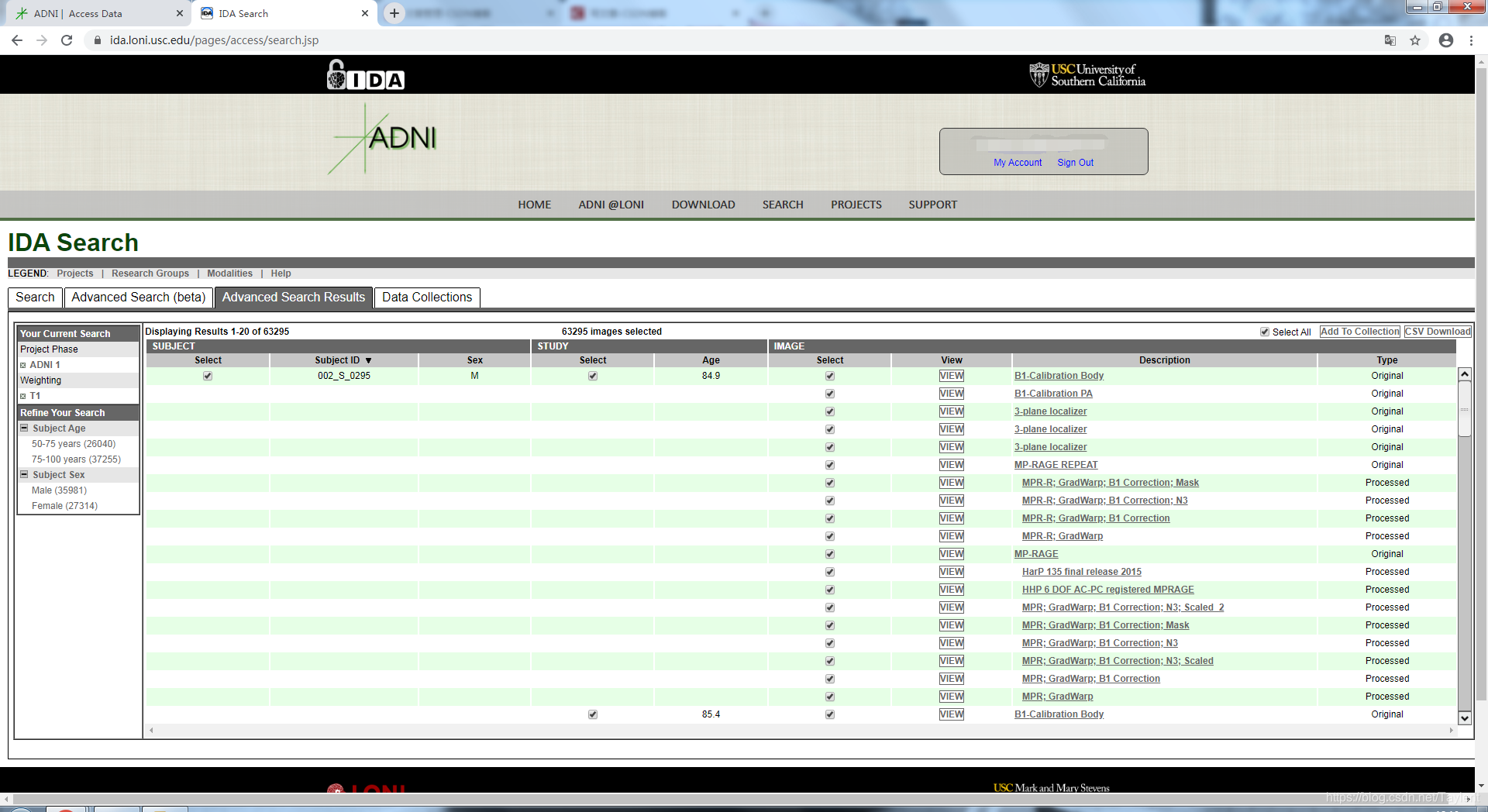The height and width of the screenshot is (812, 1488).
Task: Uncheck image checkbox for B1-Calibration PA
Action: coord(830,394)
